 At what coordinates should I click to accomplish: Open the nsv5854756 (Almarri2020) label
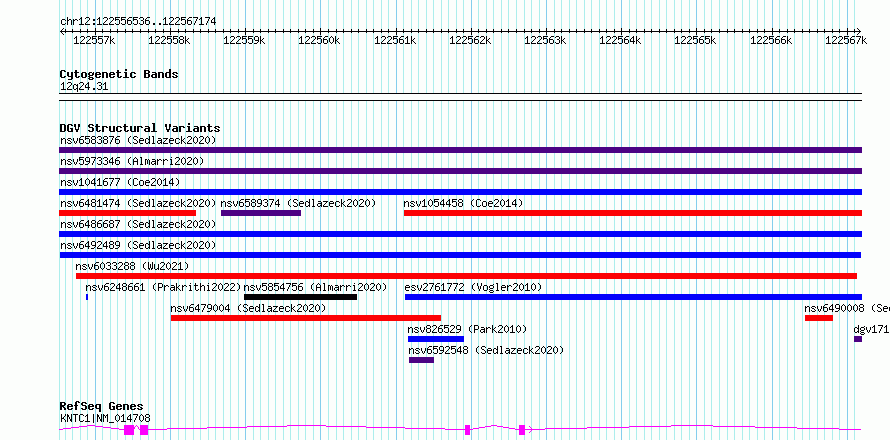coord(315,287)
